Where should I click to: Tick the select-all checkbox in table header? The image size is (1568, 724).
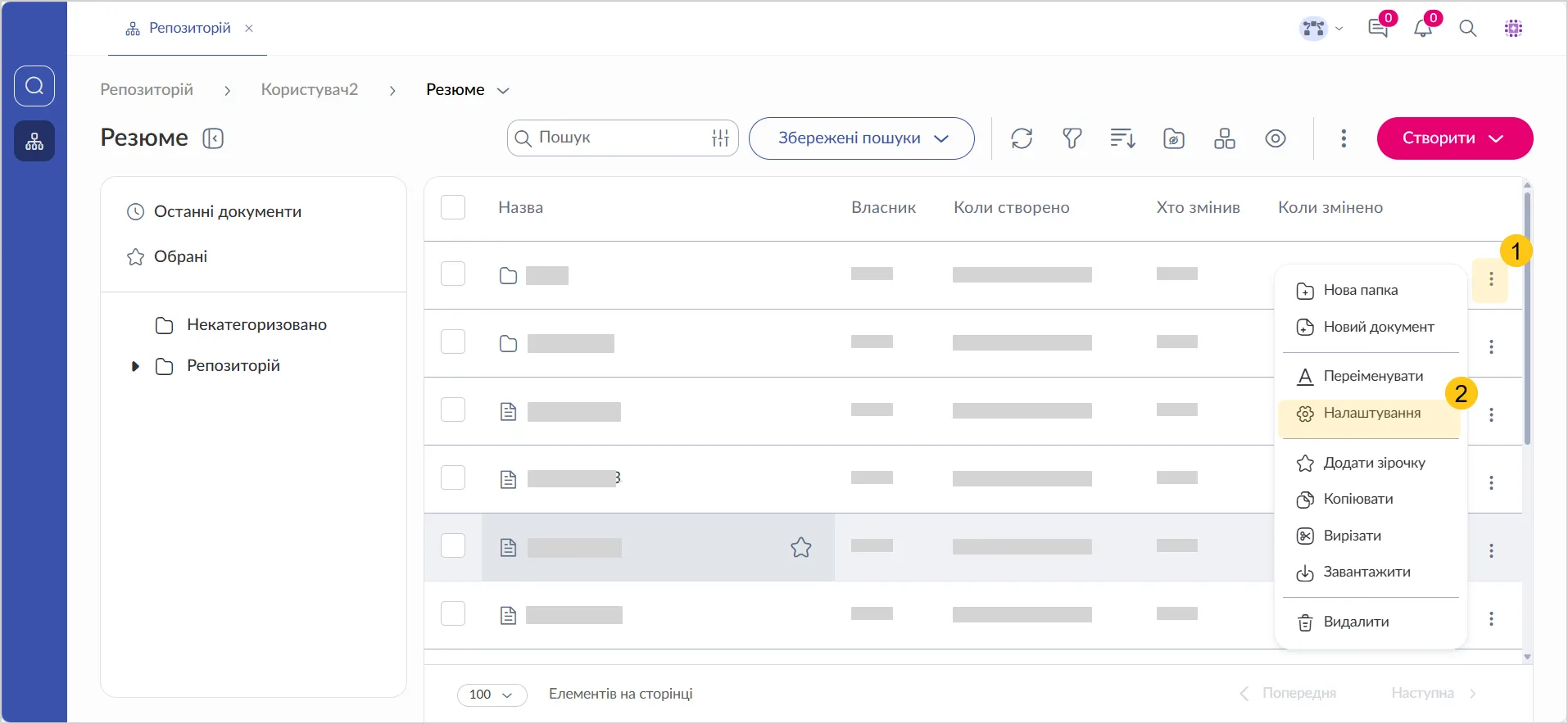453,207
